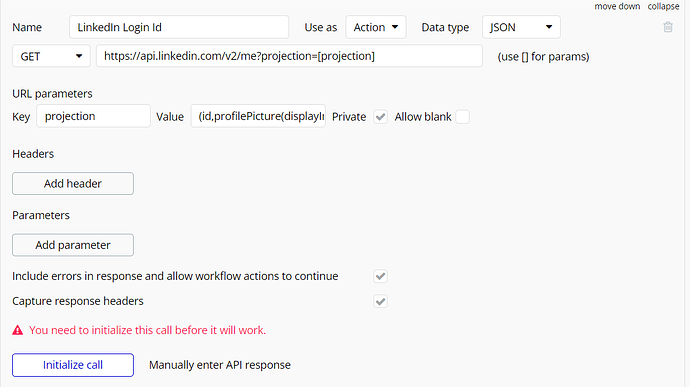Click the Key field containing projection

pos(93,116)
